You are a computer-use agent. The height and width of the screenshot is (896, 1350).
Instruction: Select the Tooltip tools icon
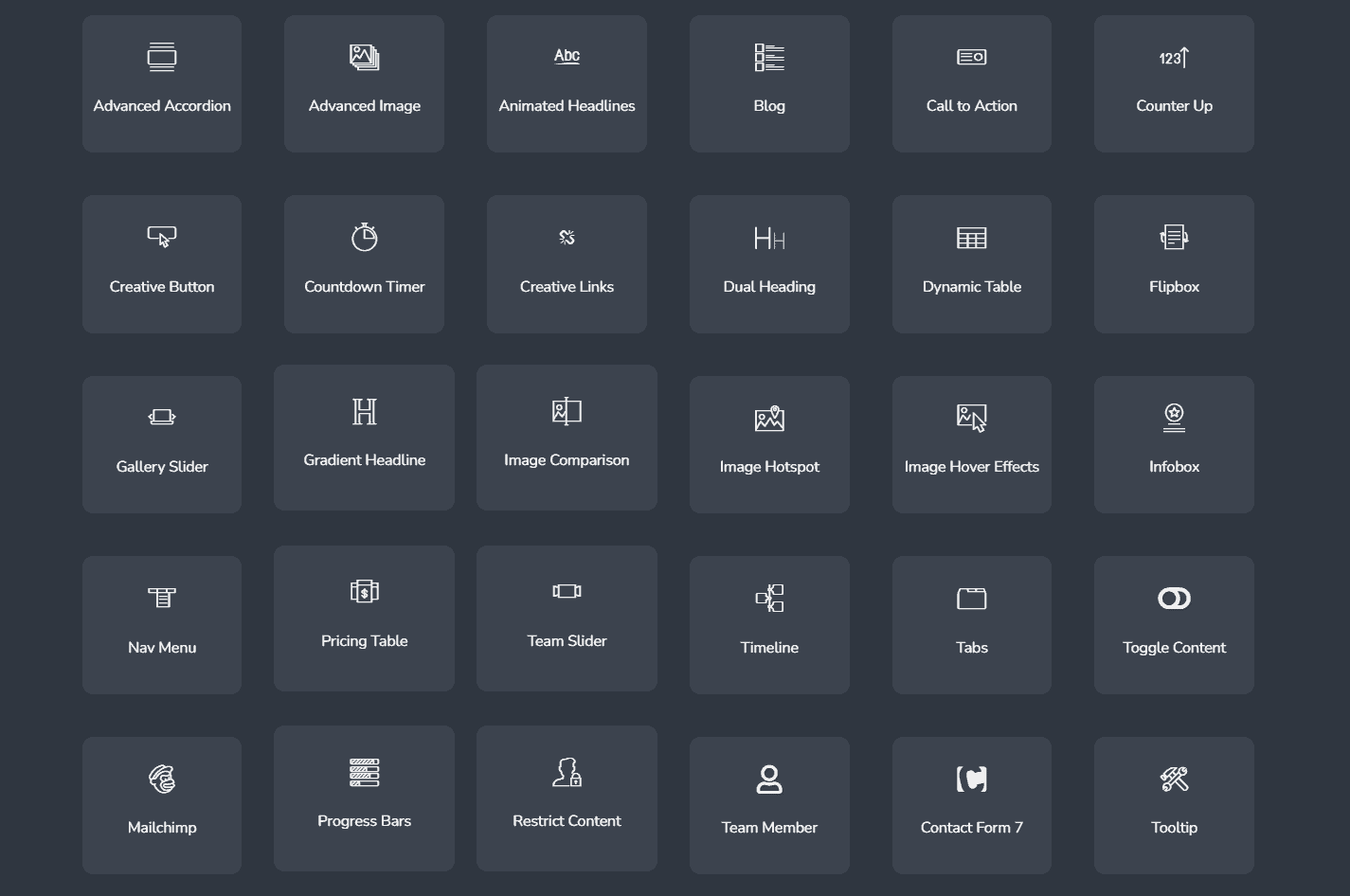pos(1174,779)
